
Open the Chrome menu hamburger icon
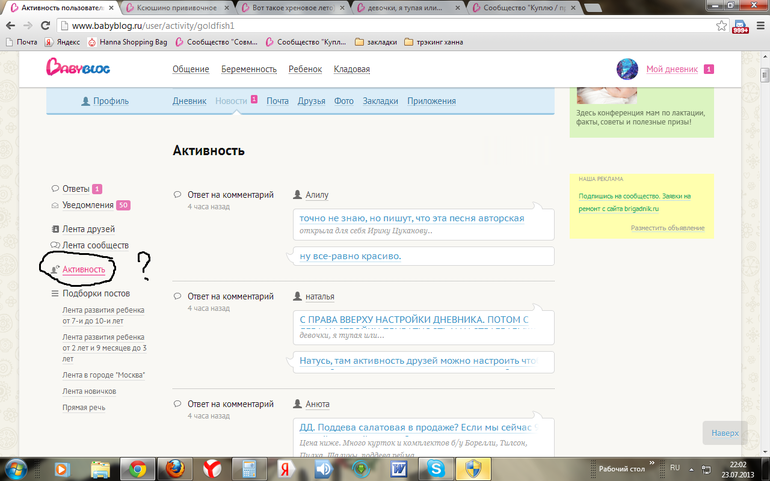(760, 26)
